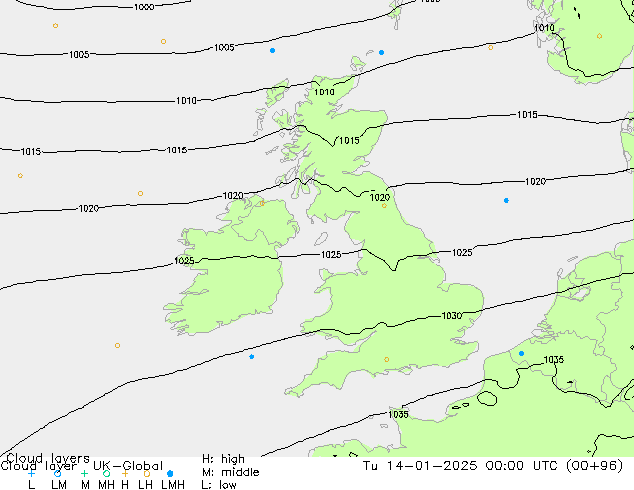Click the 1020 label over northern England
This screenshot has width=634, height=490.
[380, 197]
